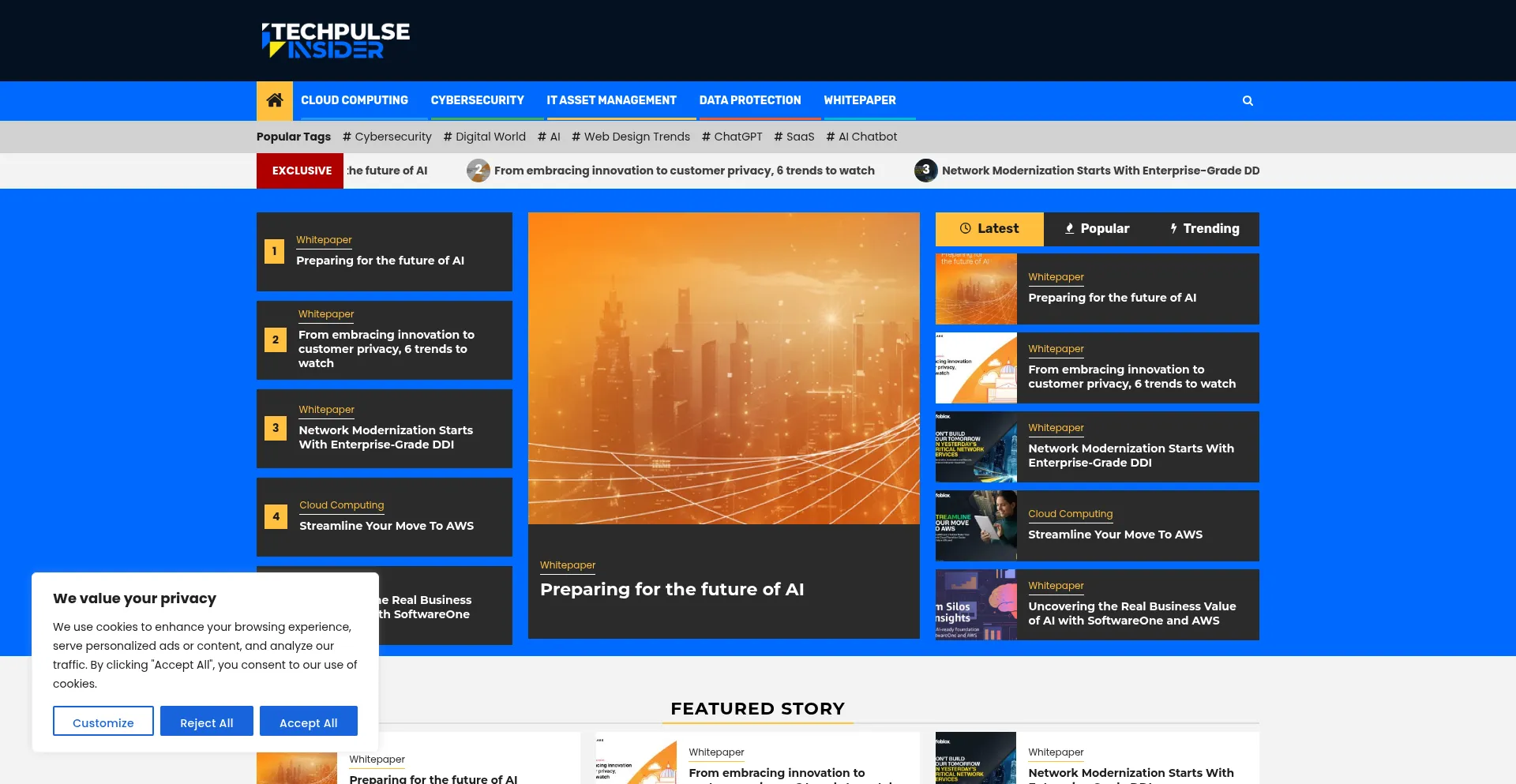This screenshot has height=784, width=1516.
Task: Open the large featured AI city image
Action: (723, 368)
